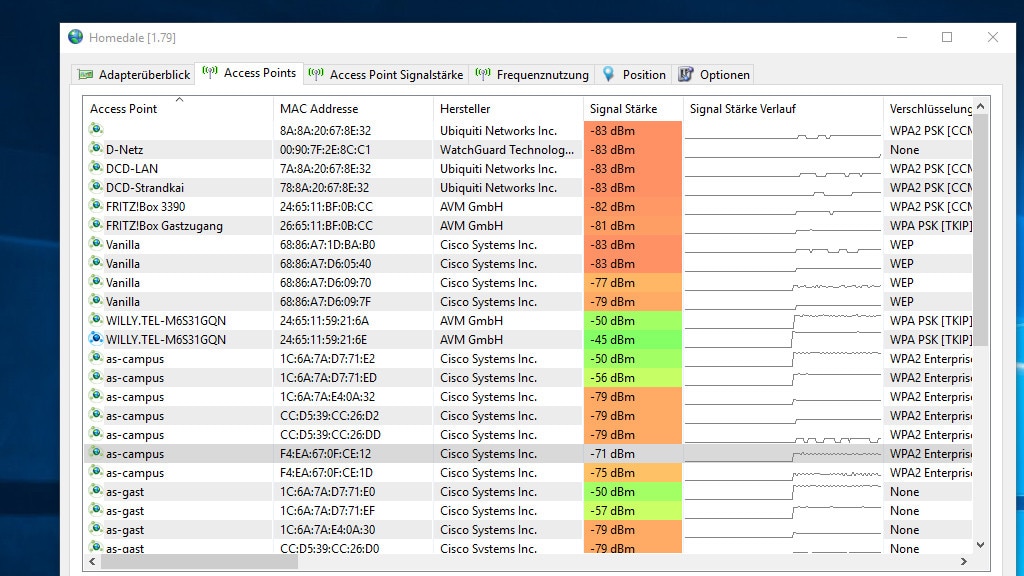Click the -57 dBm signal strength cell
This screenshot has width=1024, height=576.
pyautogui.click(x=633, y=511)
